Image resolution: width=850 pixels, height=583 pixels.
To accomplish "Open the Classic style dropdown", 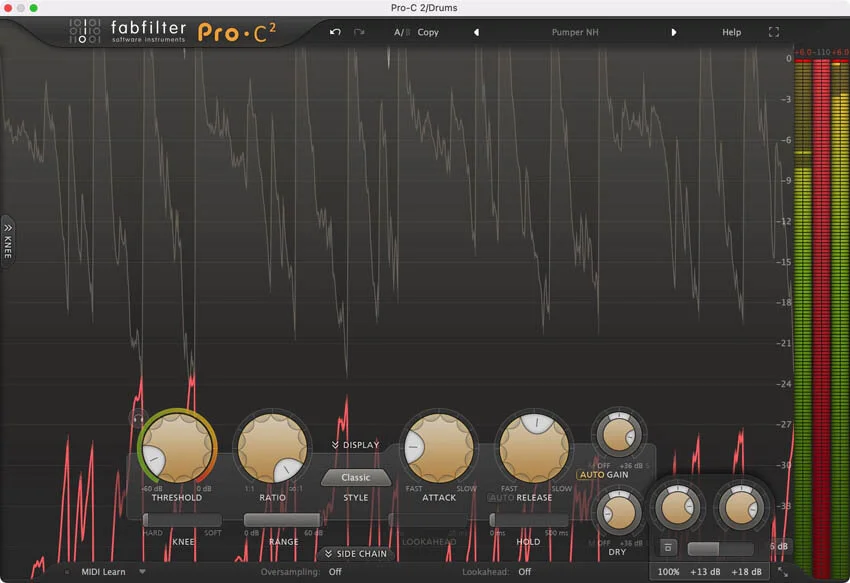I will coord(356,477).
